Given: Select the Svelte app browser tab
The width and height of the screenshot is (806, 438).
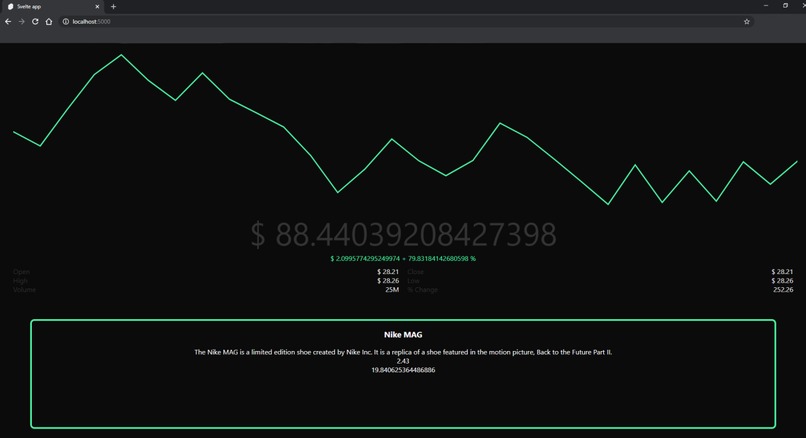Looking at the screenshot, I should point(52,7).
